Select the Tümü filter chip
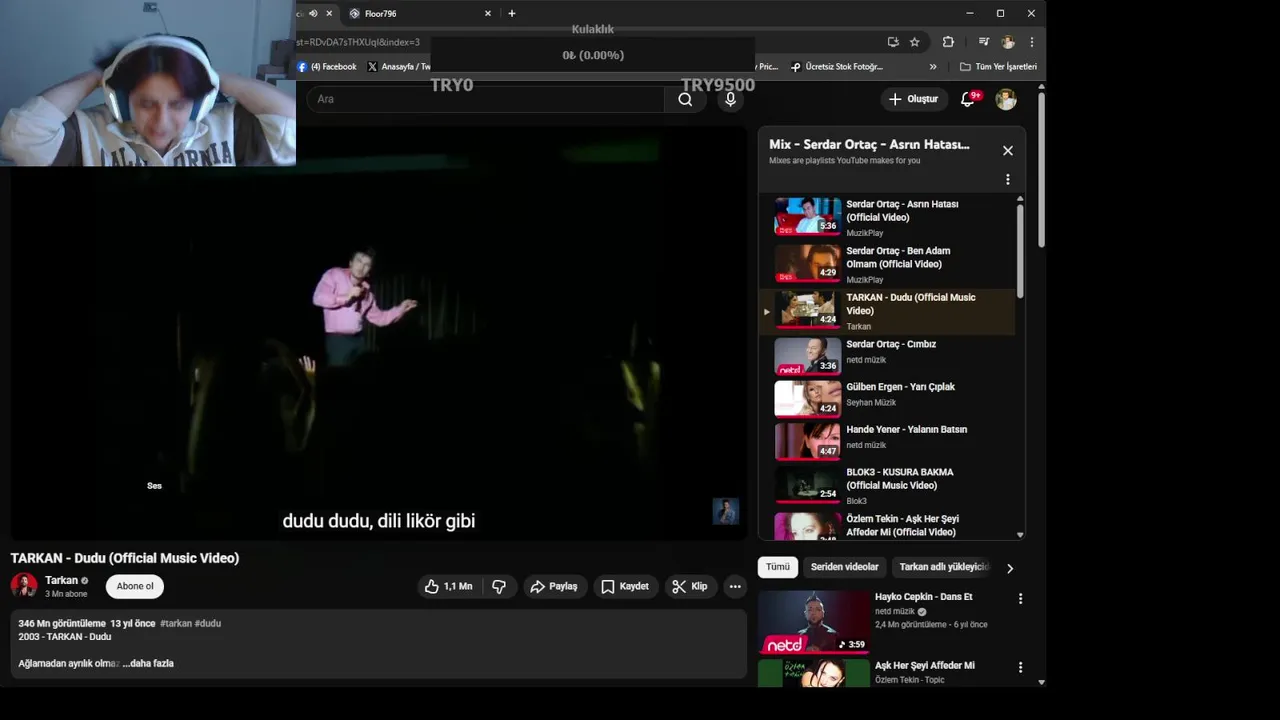 pos(778,567)
